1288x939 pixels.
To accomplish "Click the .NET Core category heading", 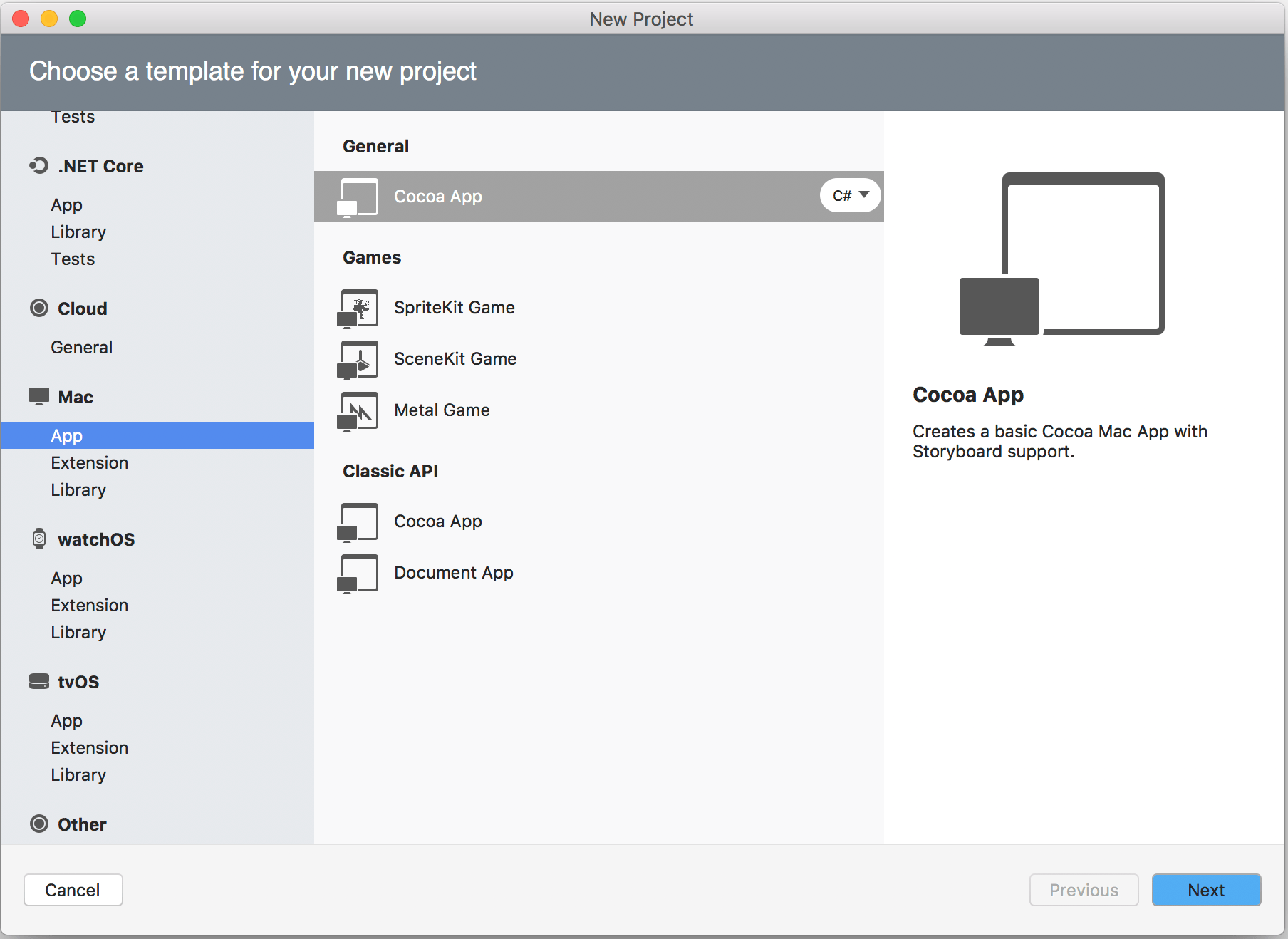I will pos(100,166).
